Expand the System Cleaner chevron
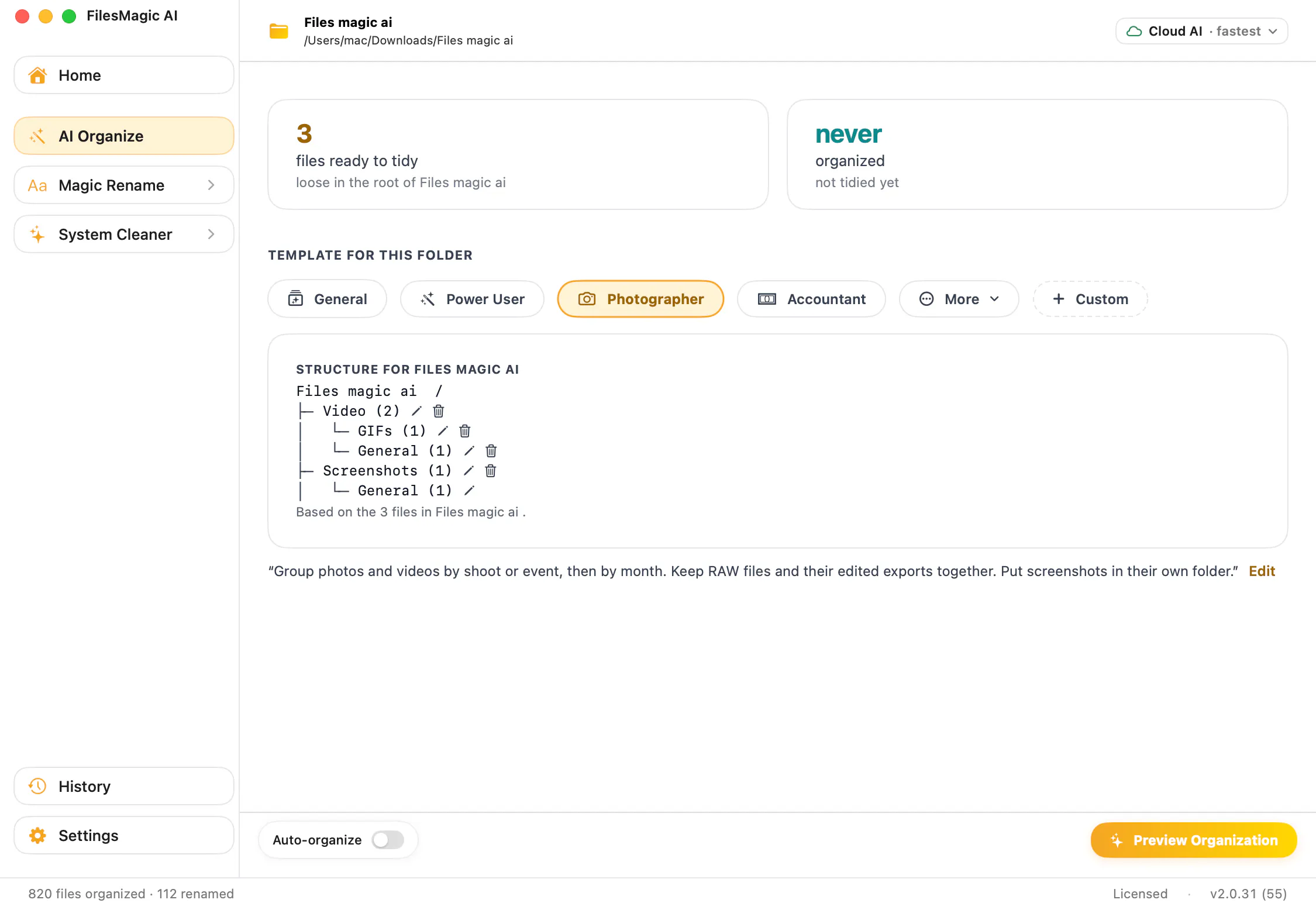 211,234
